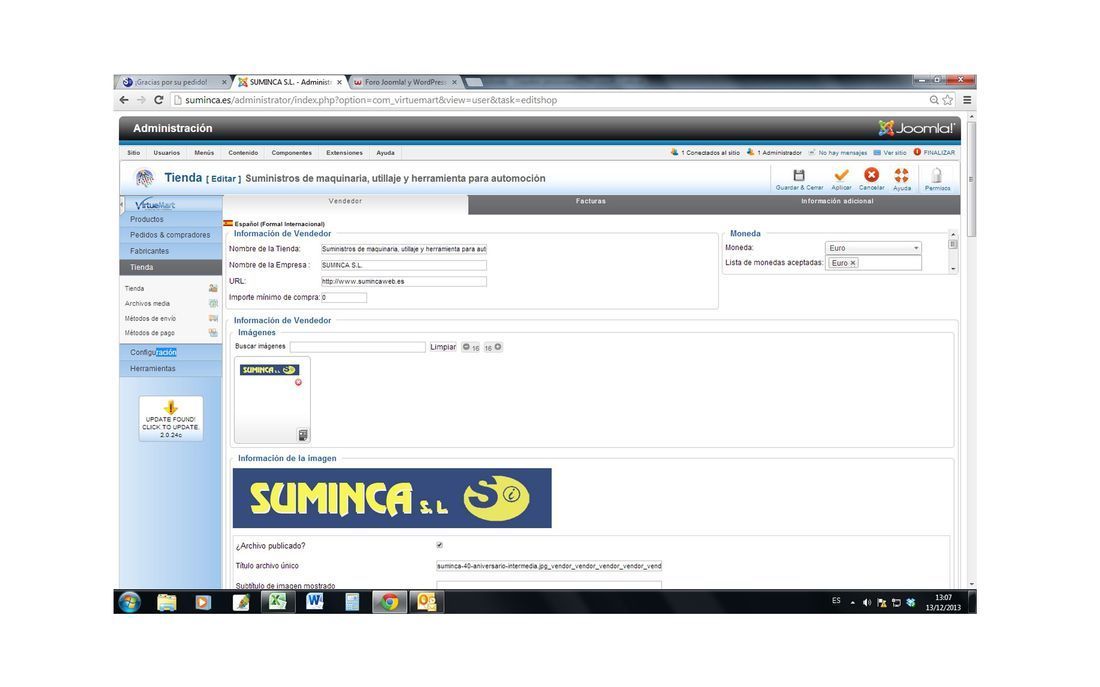
Task: Click the UPDATE FOUND download notice
Action: pos(170,419)
